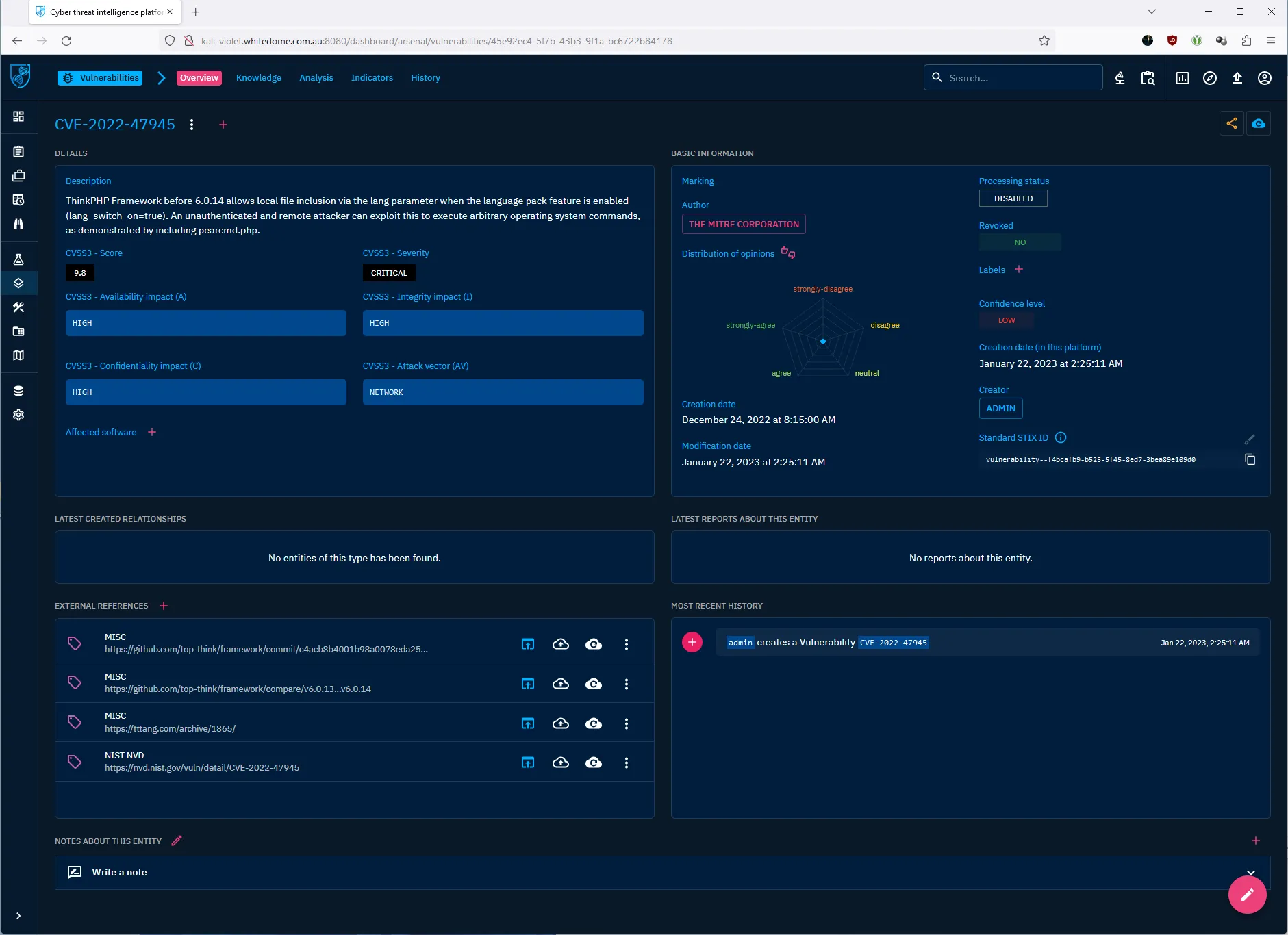The height and width of the screenshot is (935, 1288).
Task: Switch to the Indicators tab
Action: pyautogui.click(x=372, y=78)
